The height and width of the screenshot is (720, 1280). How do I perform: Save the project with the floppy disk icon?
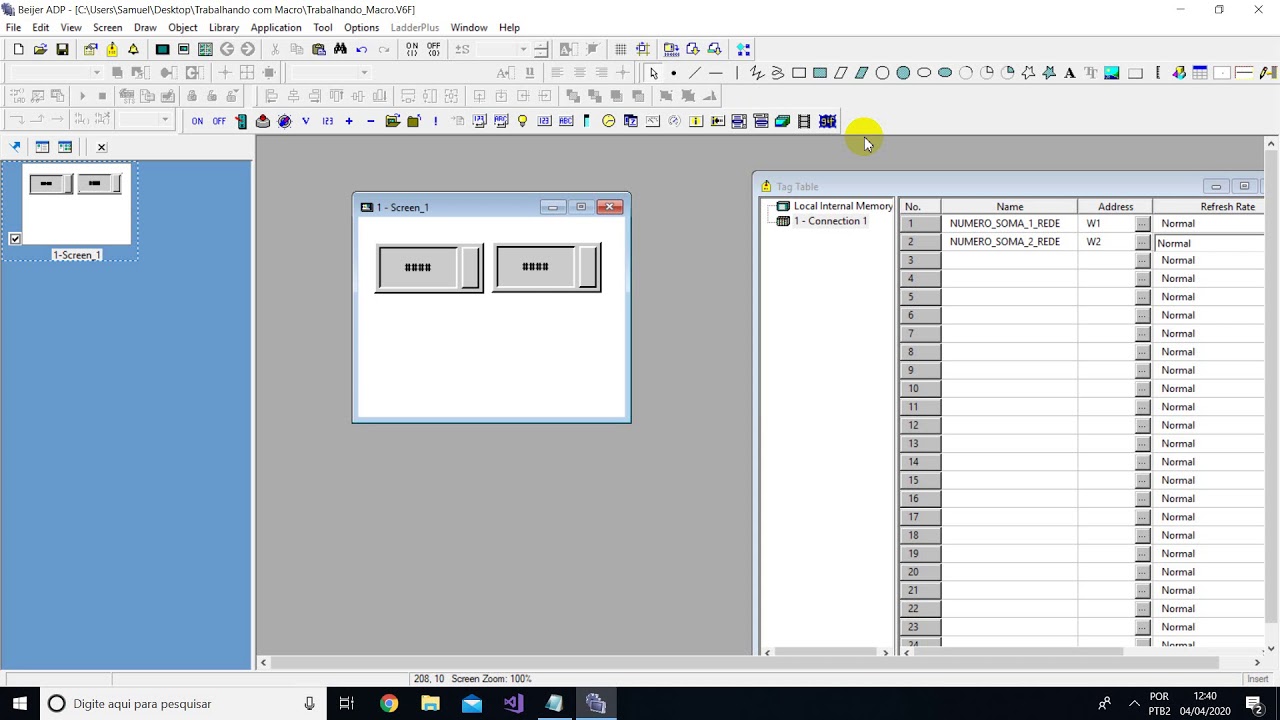pos(62,49)
